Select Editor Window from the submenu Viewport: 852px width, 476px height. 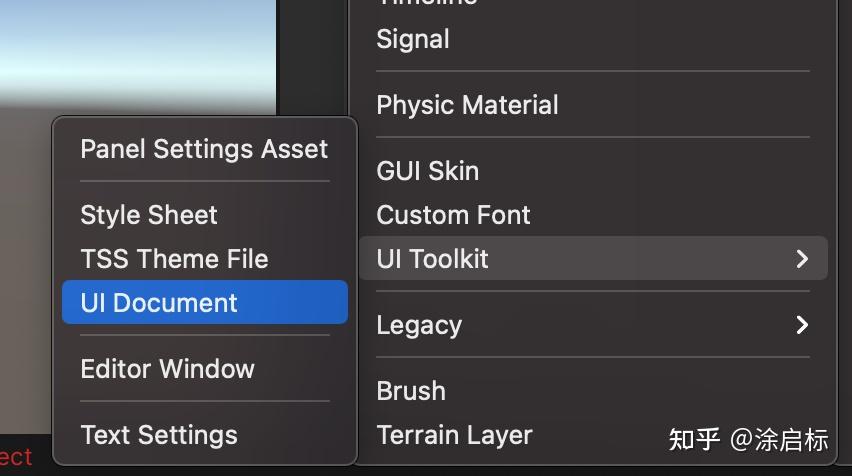click(x=167, y=369)
